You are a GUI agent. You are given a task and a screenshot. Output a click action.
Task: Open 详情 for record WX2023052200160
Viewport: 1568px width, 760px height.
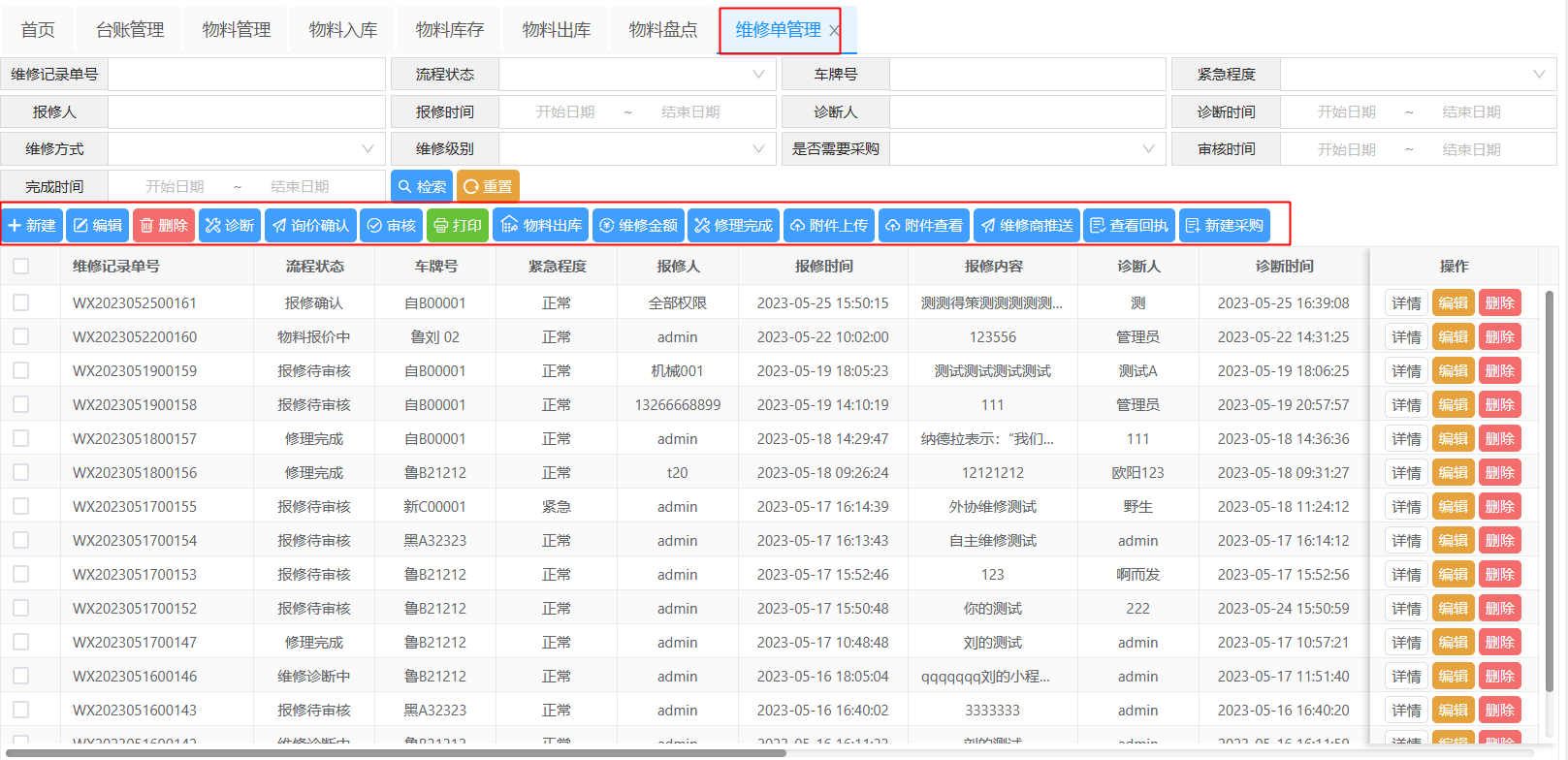pyautogui.click(x=1406, y=337)
